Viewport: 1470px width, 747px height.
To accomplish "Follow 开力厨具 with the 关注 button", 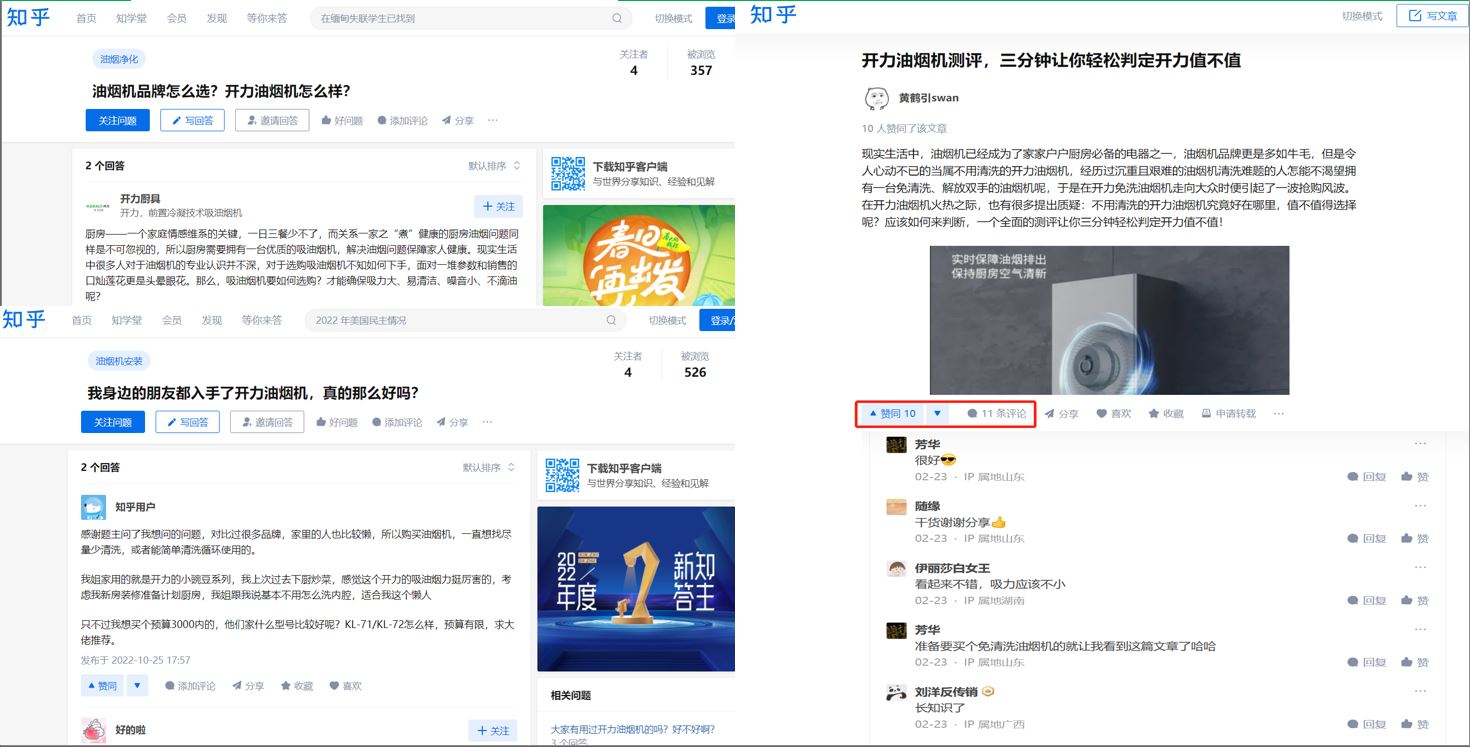I will (498, 206).
